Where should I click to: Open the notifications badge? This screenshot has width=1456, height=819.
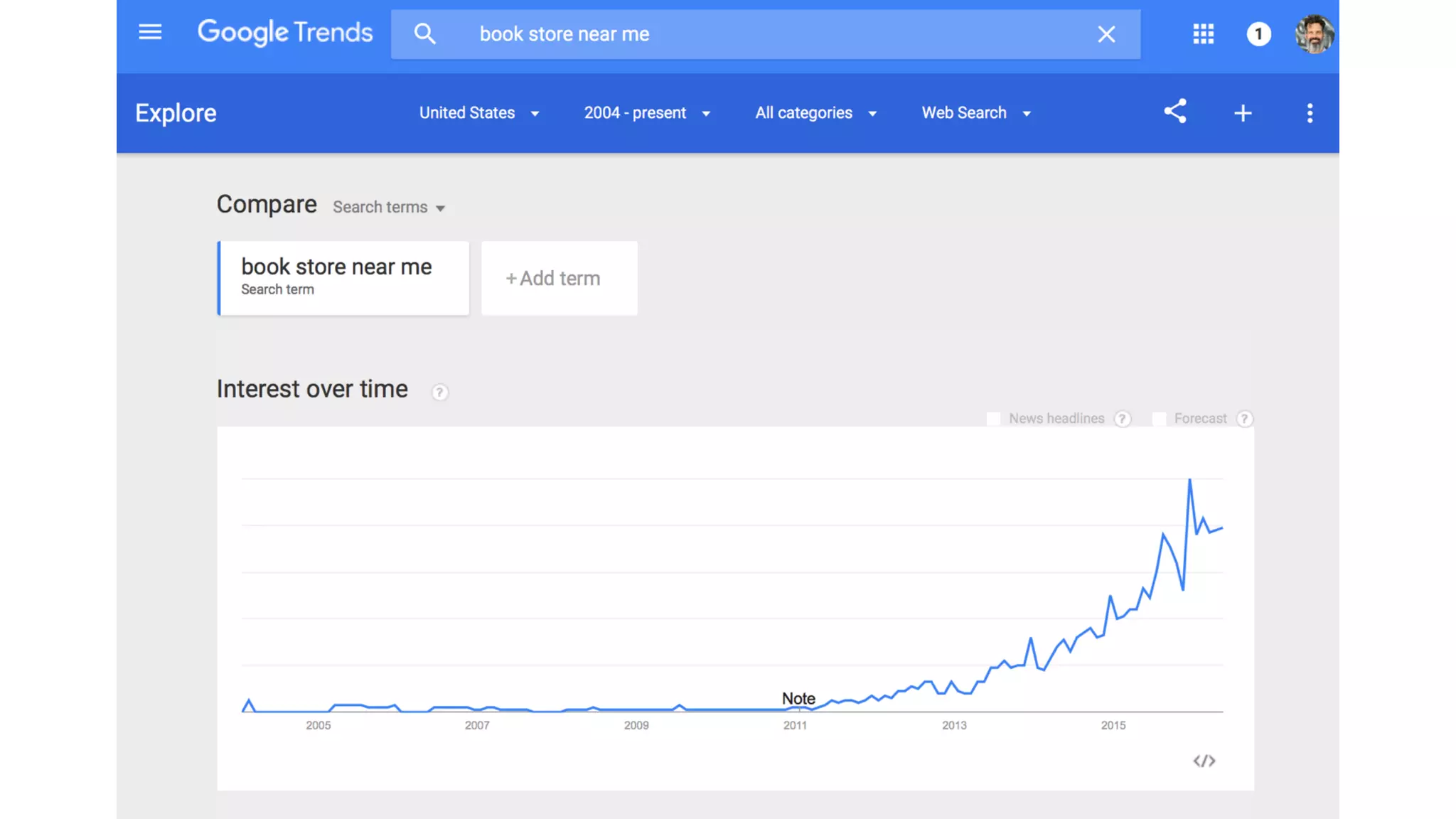pyautogui.click(x=1258, y=33)
